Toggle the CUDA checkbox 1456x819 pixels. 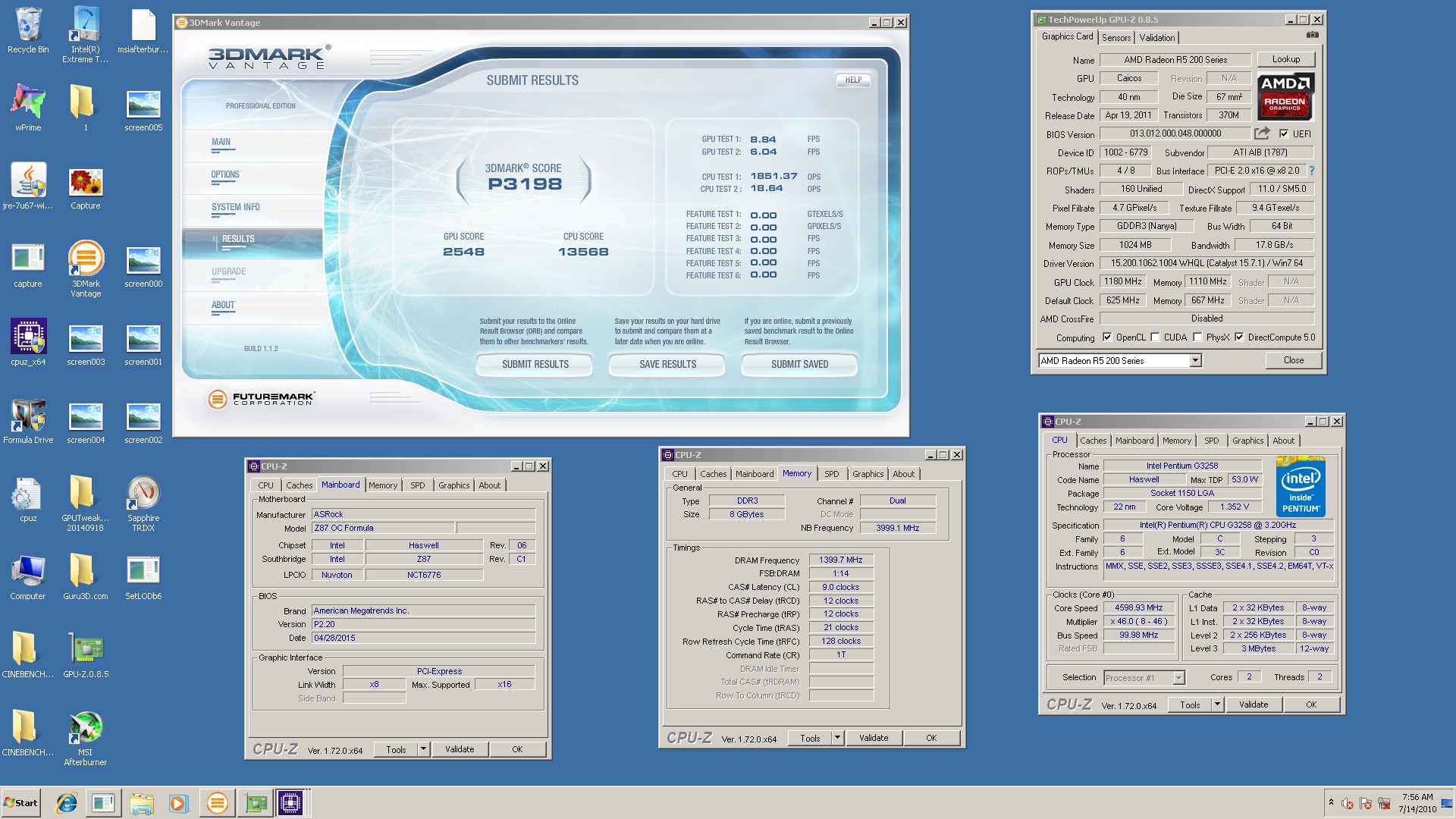[1155, 337]
